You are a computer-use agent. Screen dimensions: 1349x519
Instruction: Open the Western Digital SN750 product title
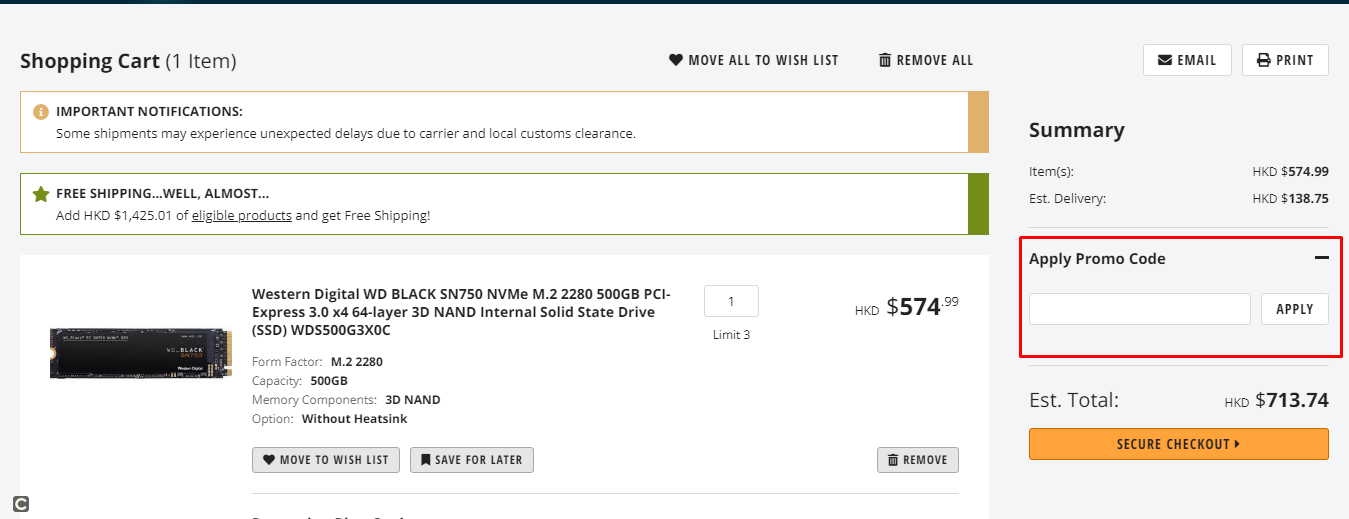(461, 312)
